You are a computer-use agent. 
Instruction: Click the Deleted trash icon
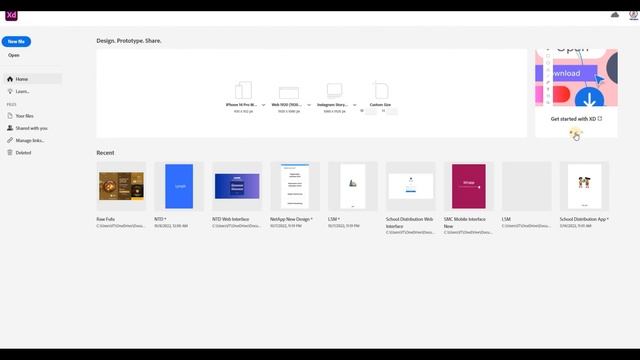click(x=10, y=152)
